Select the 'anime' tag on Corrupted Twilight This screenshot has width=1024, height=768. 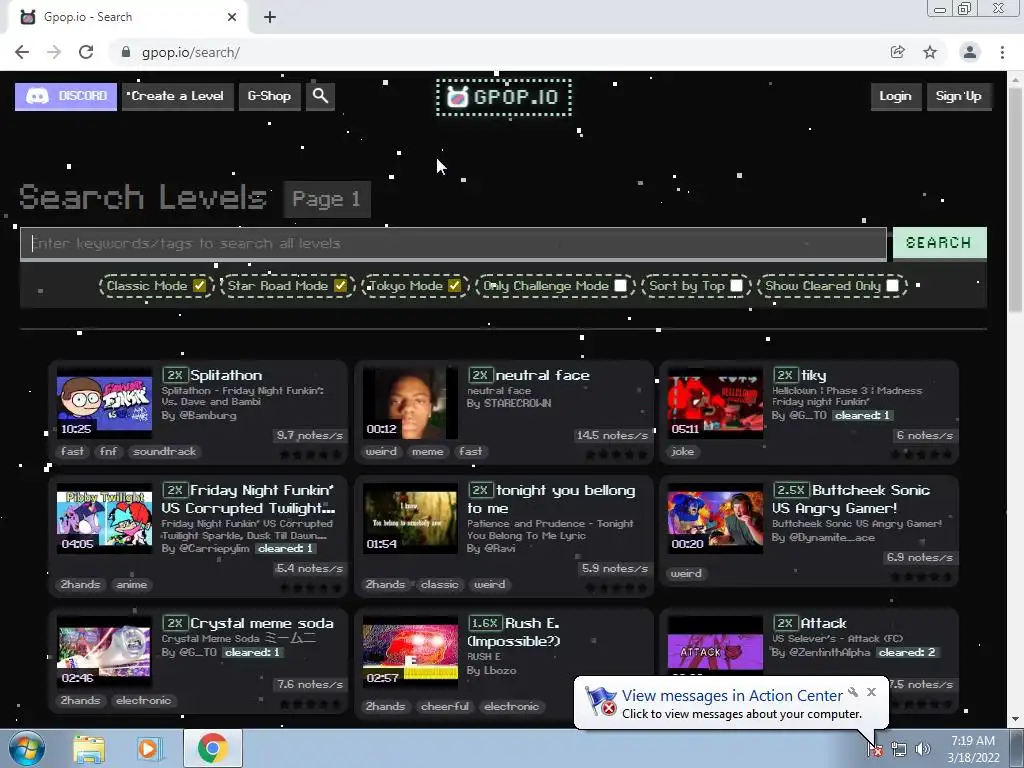click(x=131, y=584)
